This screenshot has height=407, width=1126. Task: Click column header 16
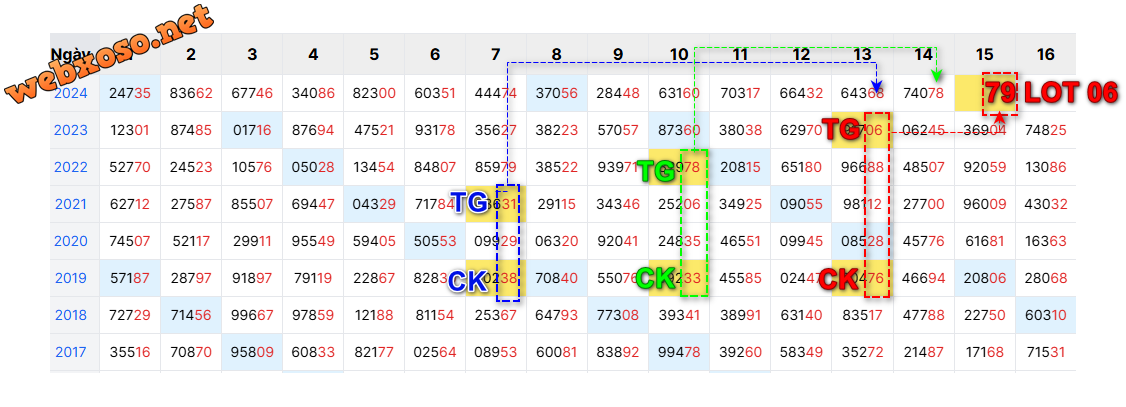(1045, 54)
